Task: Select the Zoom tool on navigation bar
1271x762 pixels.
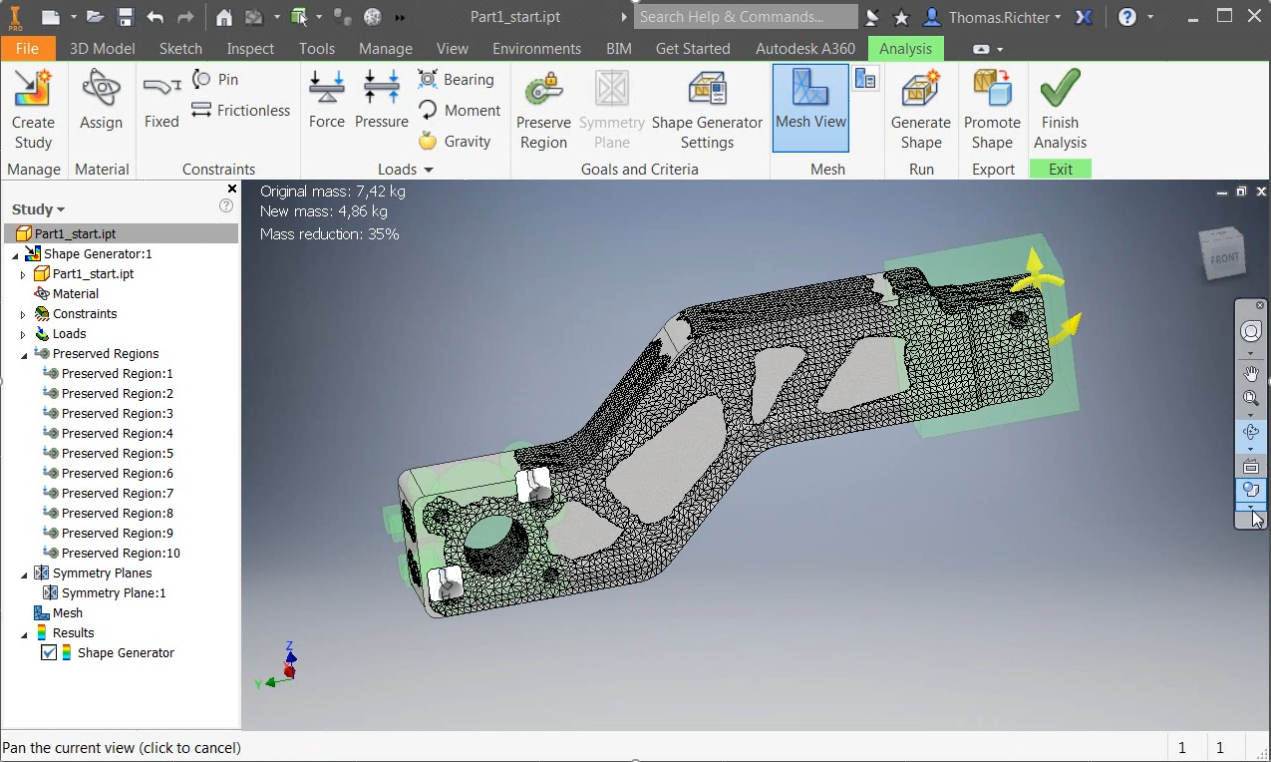Action: [x=1250, y=398]
